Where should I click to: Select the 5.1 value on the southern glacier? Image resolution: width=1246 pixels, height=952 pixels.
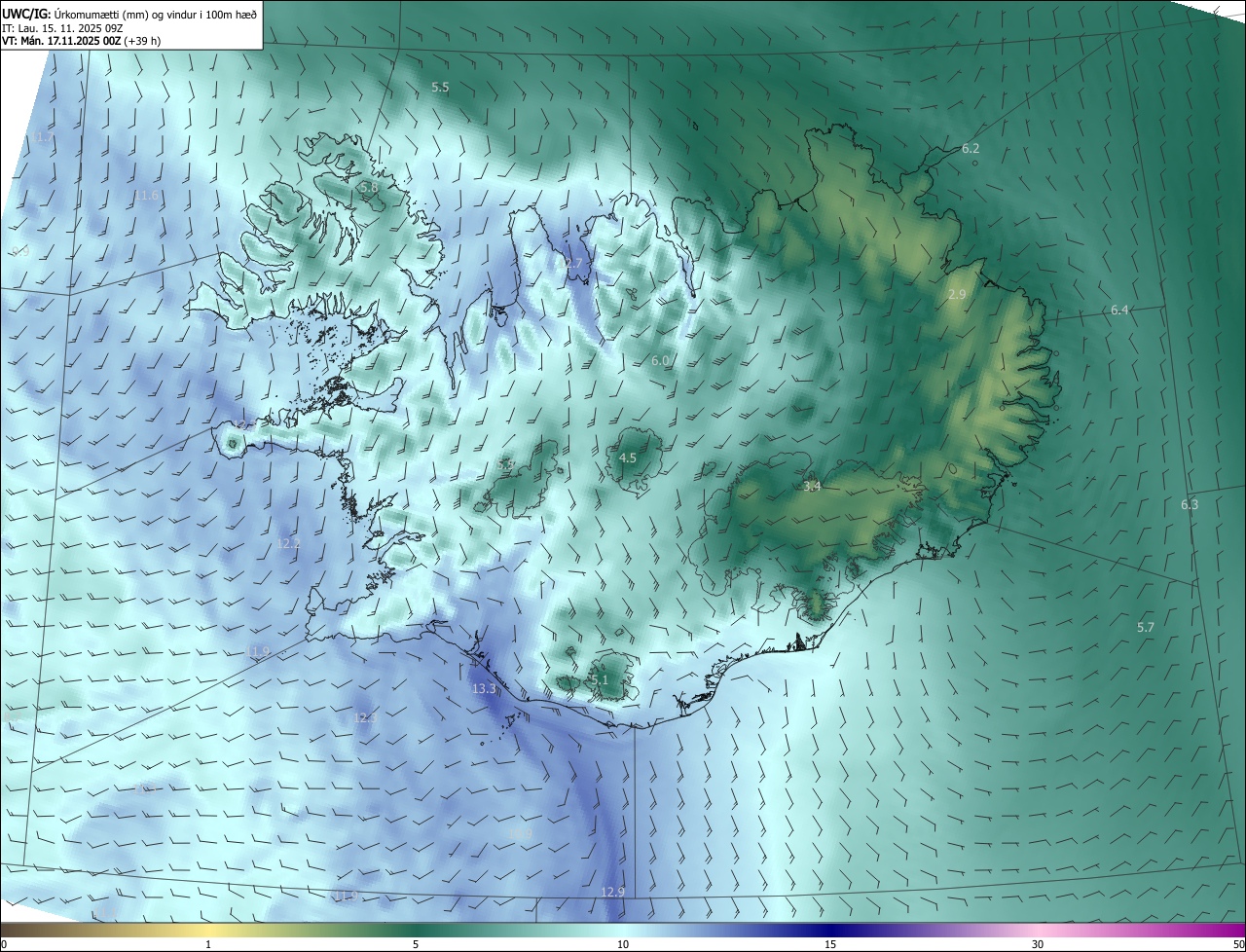(599, 680)
